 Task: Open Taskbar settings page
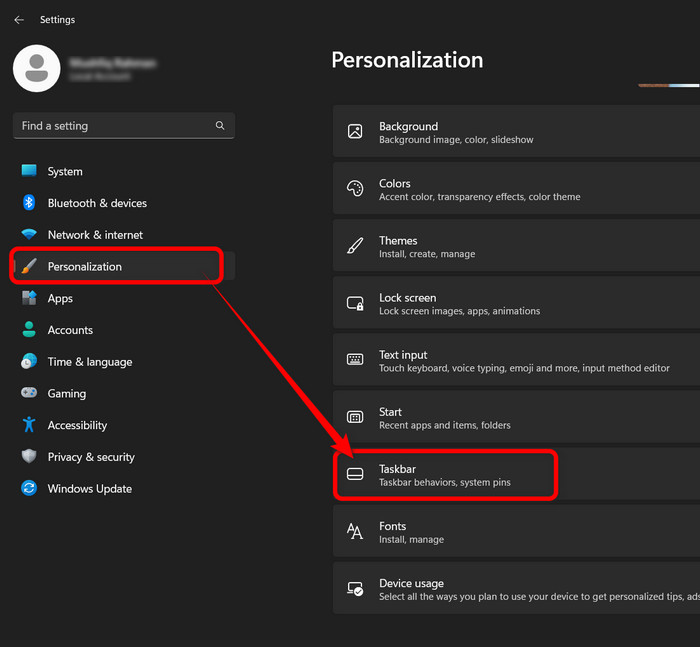point(516,474)
